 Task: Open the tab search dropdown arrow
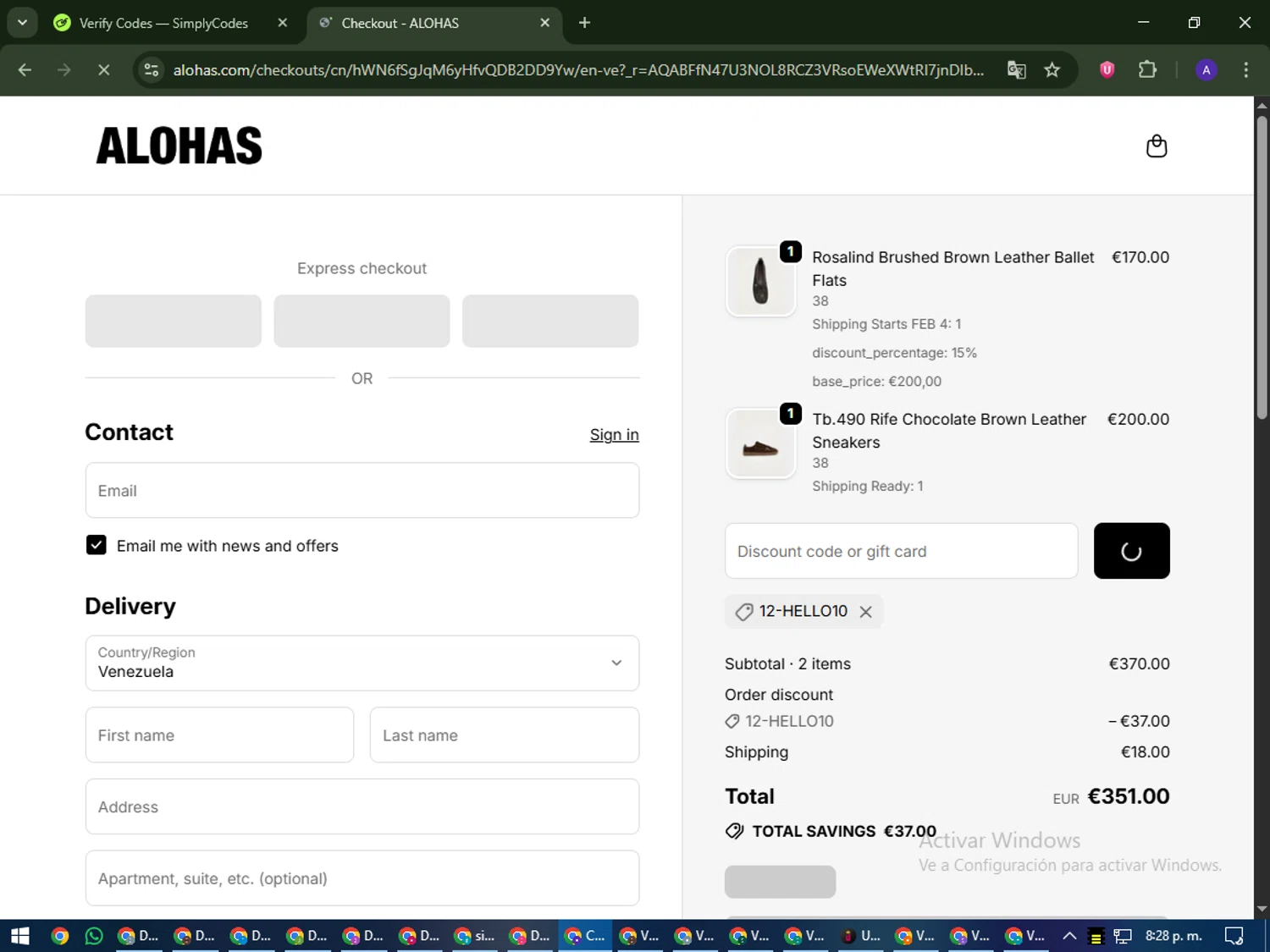coord(23,23)
